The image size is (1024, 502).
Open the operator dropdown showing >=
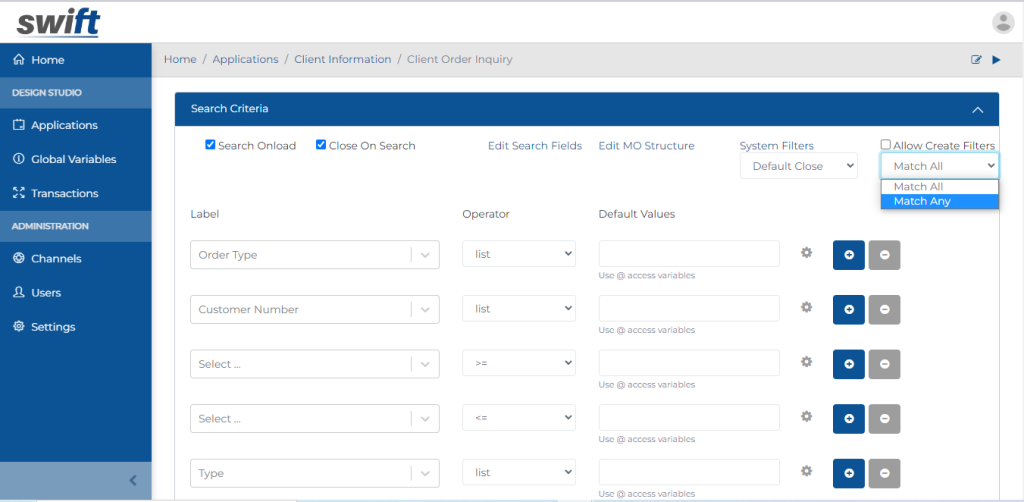[518, 363]
